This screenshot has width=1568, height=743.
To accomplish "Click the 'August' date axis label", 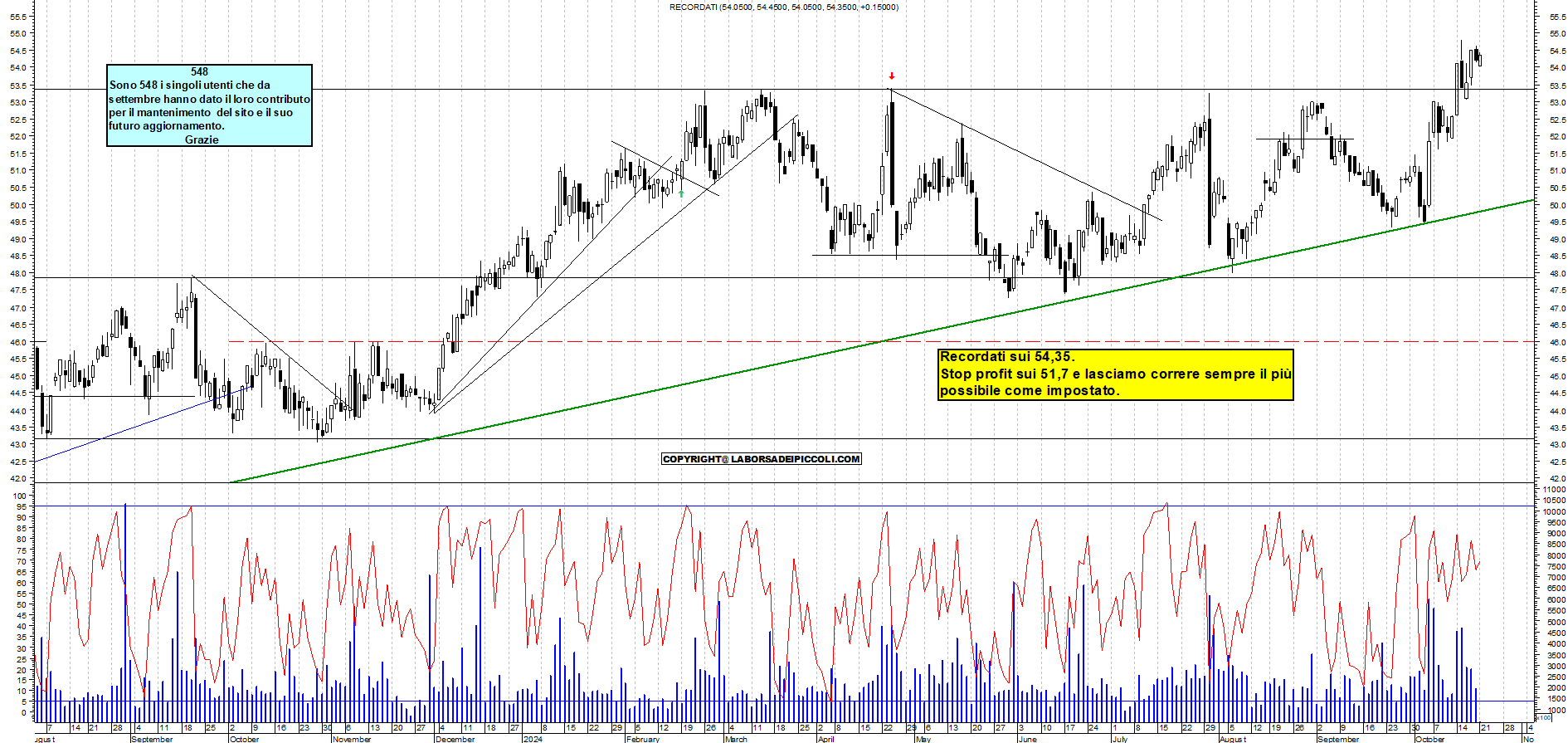I will [1233, 739].
